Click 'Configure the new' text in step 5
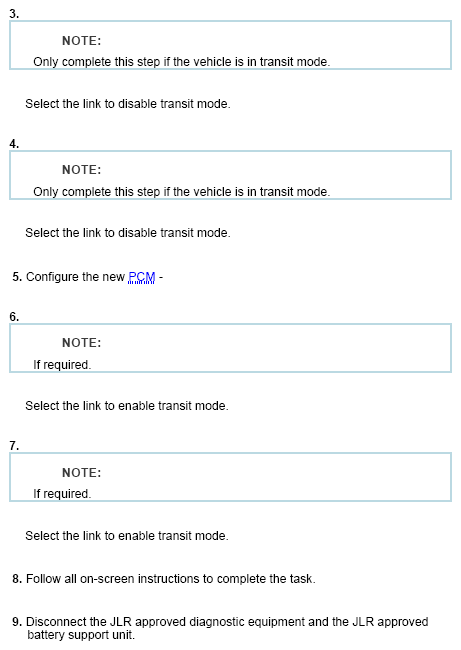Image resolution: width=461 pixels, height=650 pixels. pyautogui.click(x=75, y=277)
